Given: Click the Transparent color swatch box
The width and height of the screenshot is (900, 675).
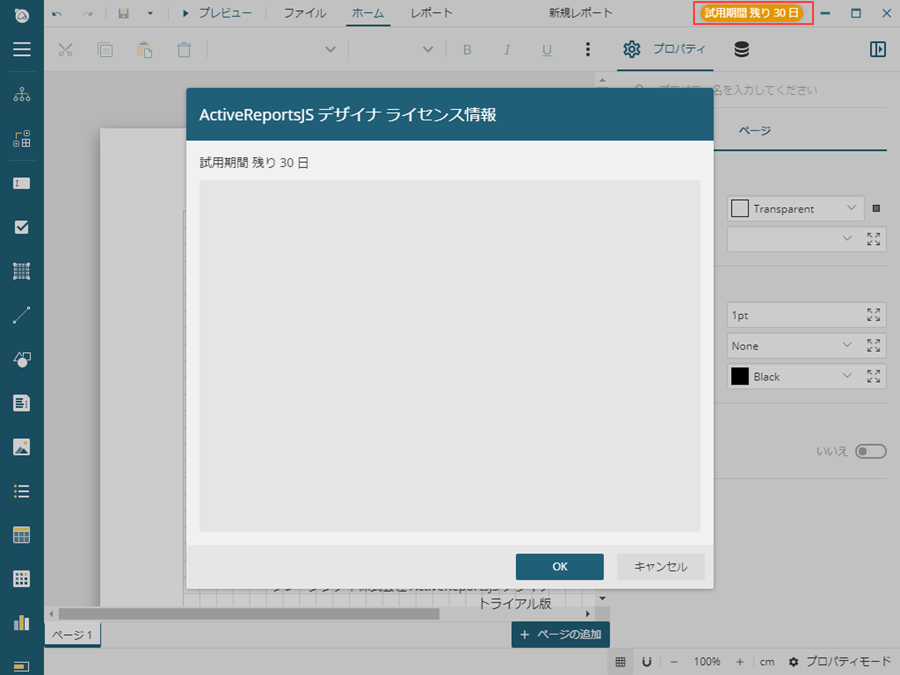Looking at the screenshot, I should [x=740, y=208].
